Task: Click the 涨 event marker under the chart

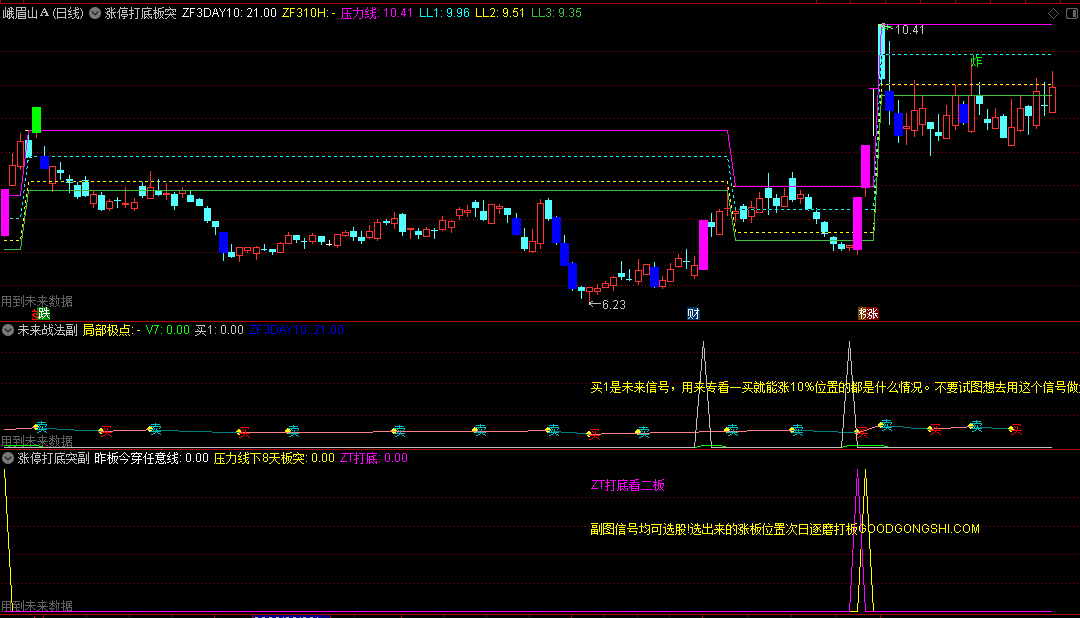Action: click(x=871, y=313)
